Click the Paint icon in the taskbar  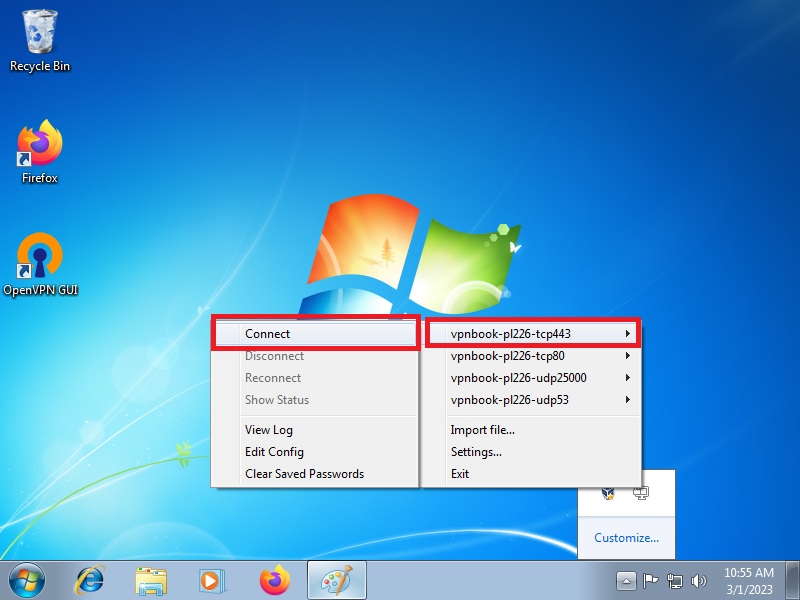336,580
